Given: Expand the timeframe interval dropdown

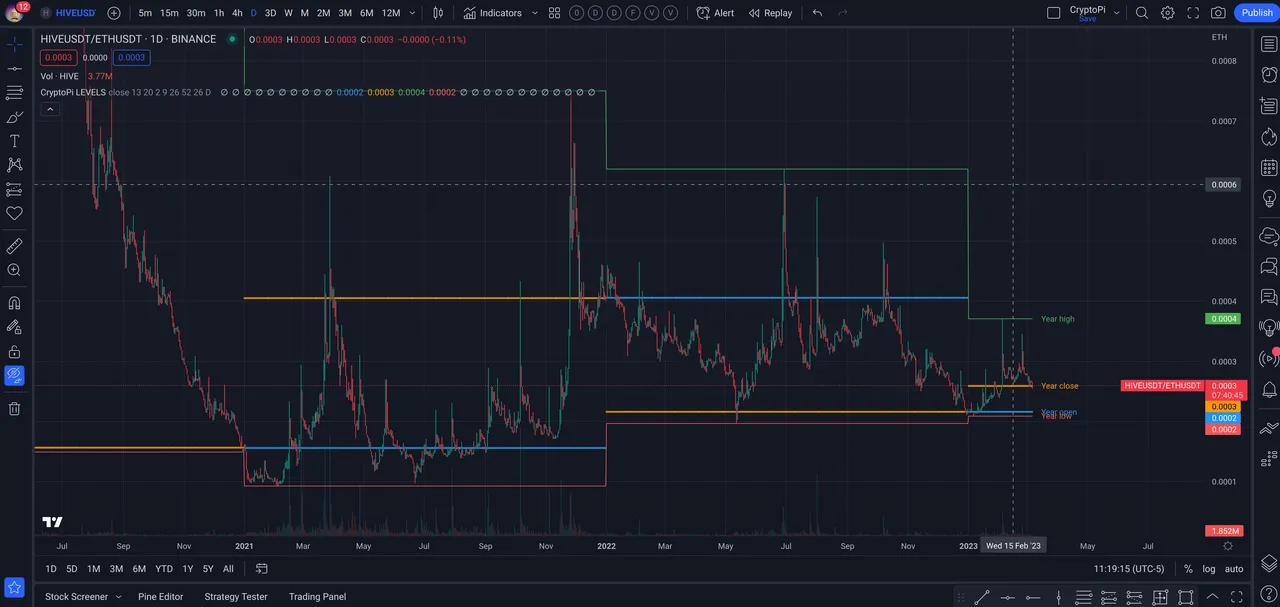Looking at the screenshot, I should [x=412, y=13].
